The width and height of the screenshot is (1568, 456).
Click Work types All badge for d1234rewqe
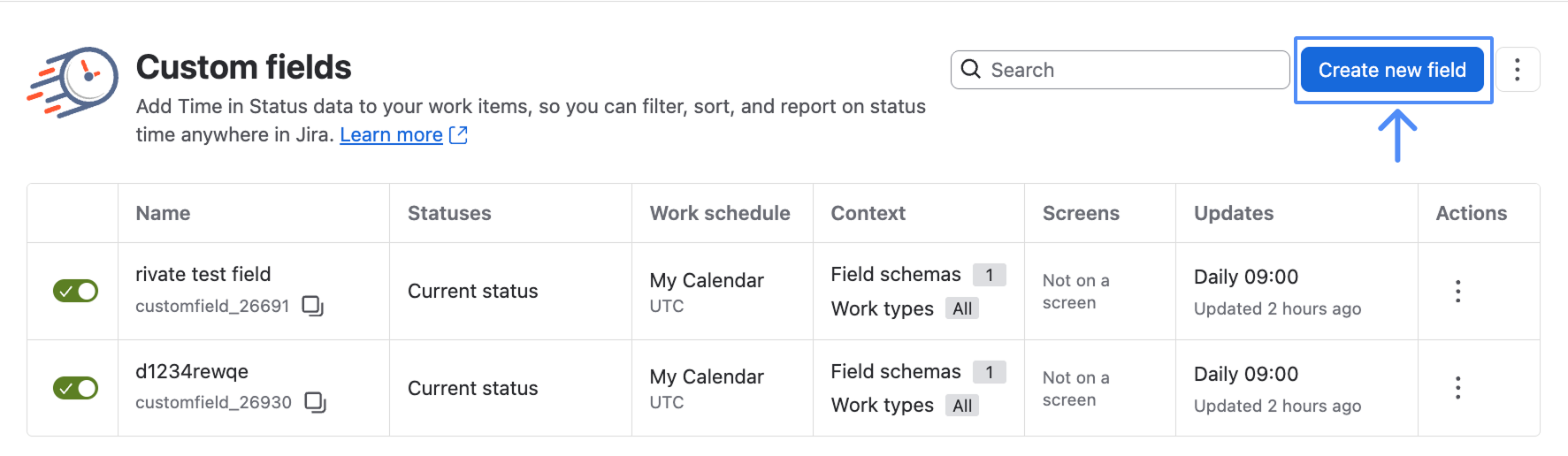coord(962,406)
